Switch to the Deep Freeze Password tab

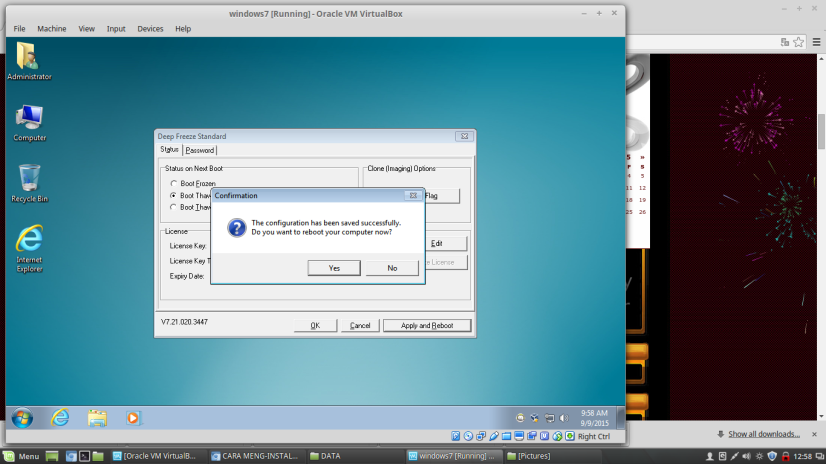click(x=200, y=150)
